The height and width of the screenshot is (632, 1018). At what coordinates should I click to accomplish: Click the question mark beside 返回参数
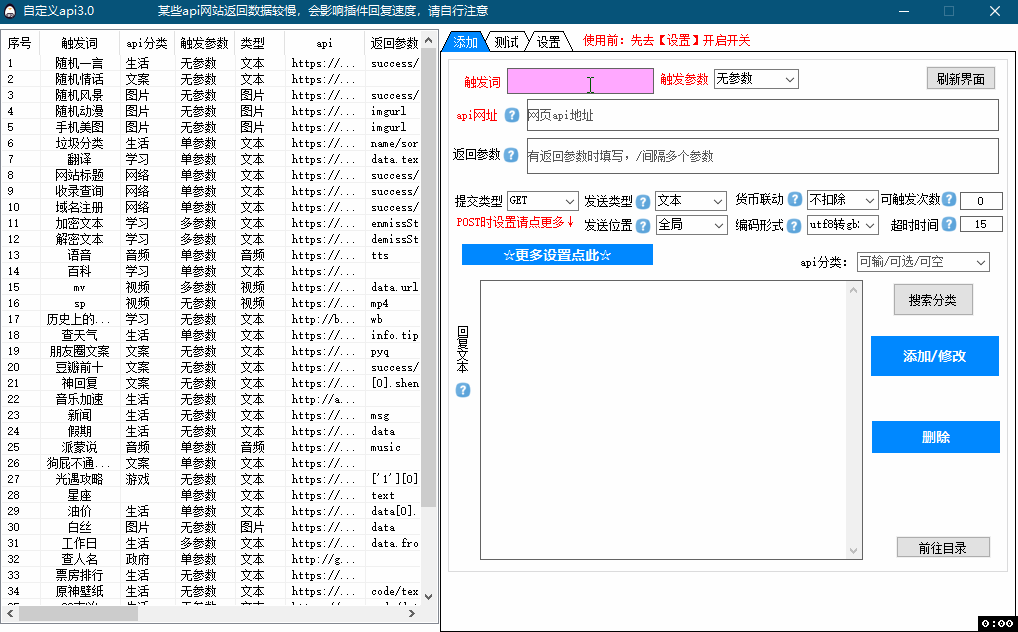(509, 155)
